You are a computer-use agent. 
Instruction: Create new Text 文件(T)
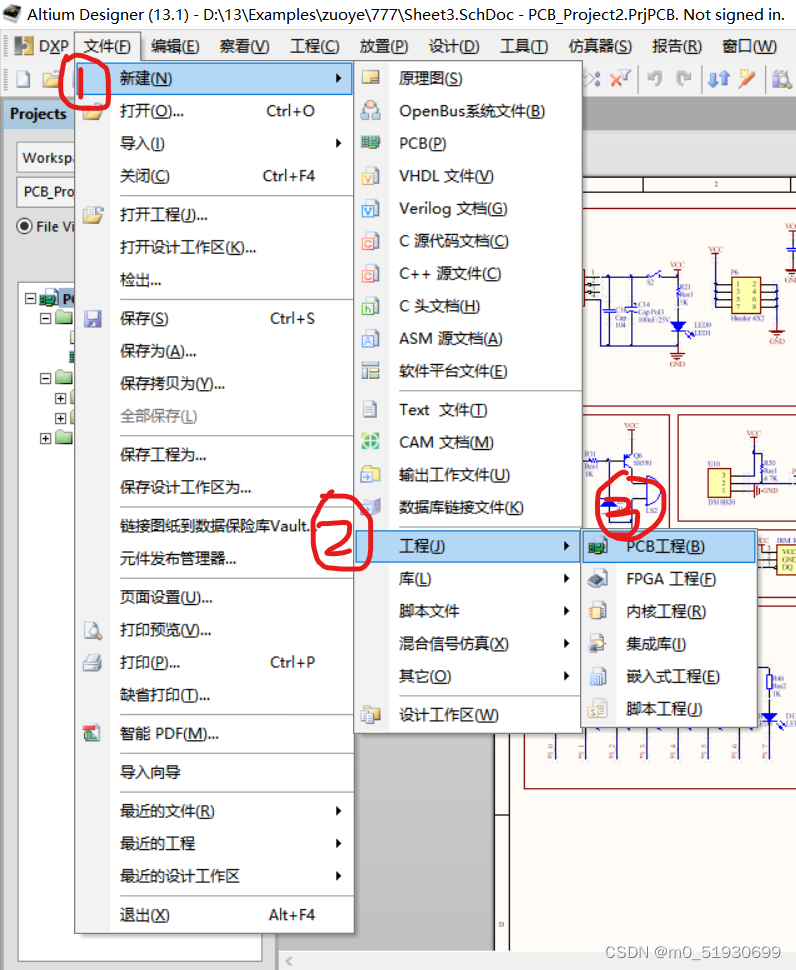pos(469,410)
